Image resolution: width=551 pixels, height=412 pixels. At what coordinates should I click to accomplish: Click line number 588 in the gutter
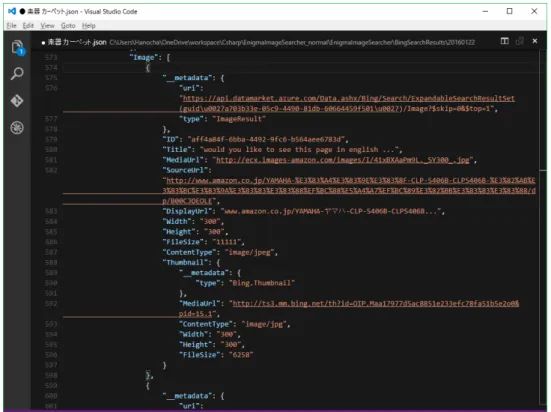pyautogui.click(x=51, y=263)
